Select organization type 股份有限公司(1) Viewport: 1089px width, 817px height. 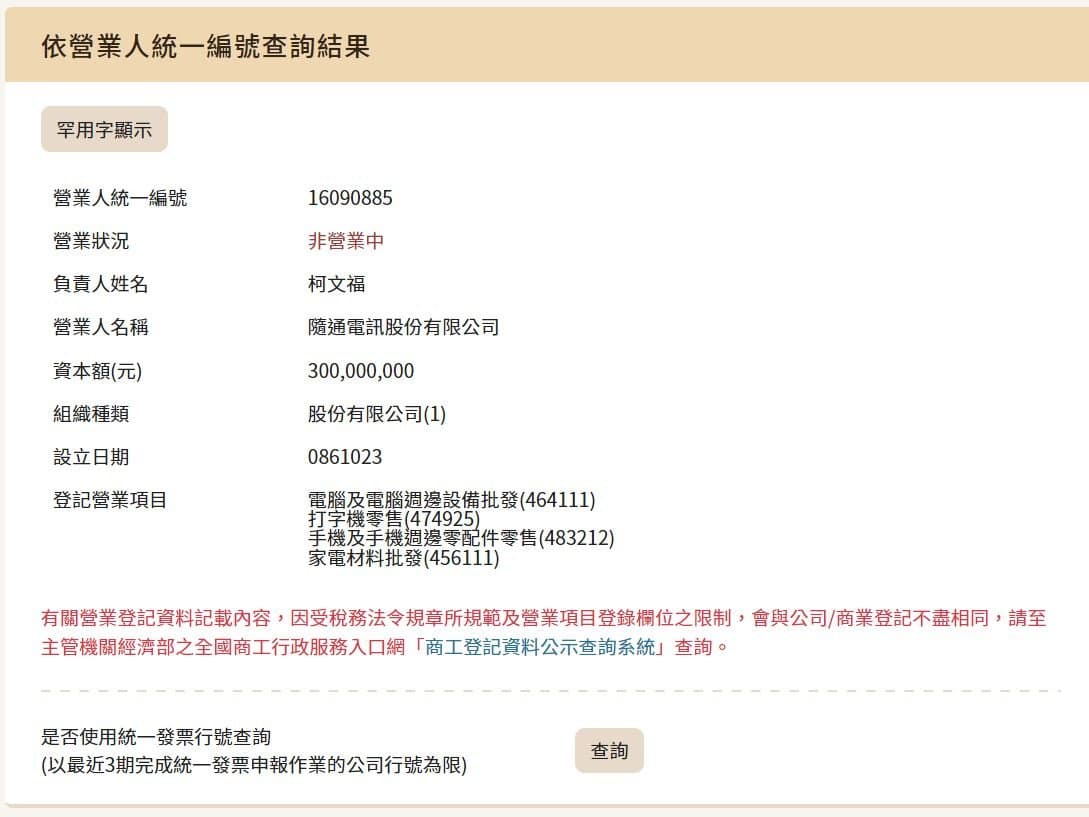click(377, 414)
